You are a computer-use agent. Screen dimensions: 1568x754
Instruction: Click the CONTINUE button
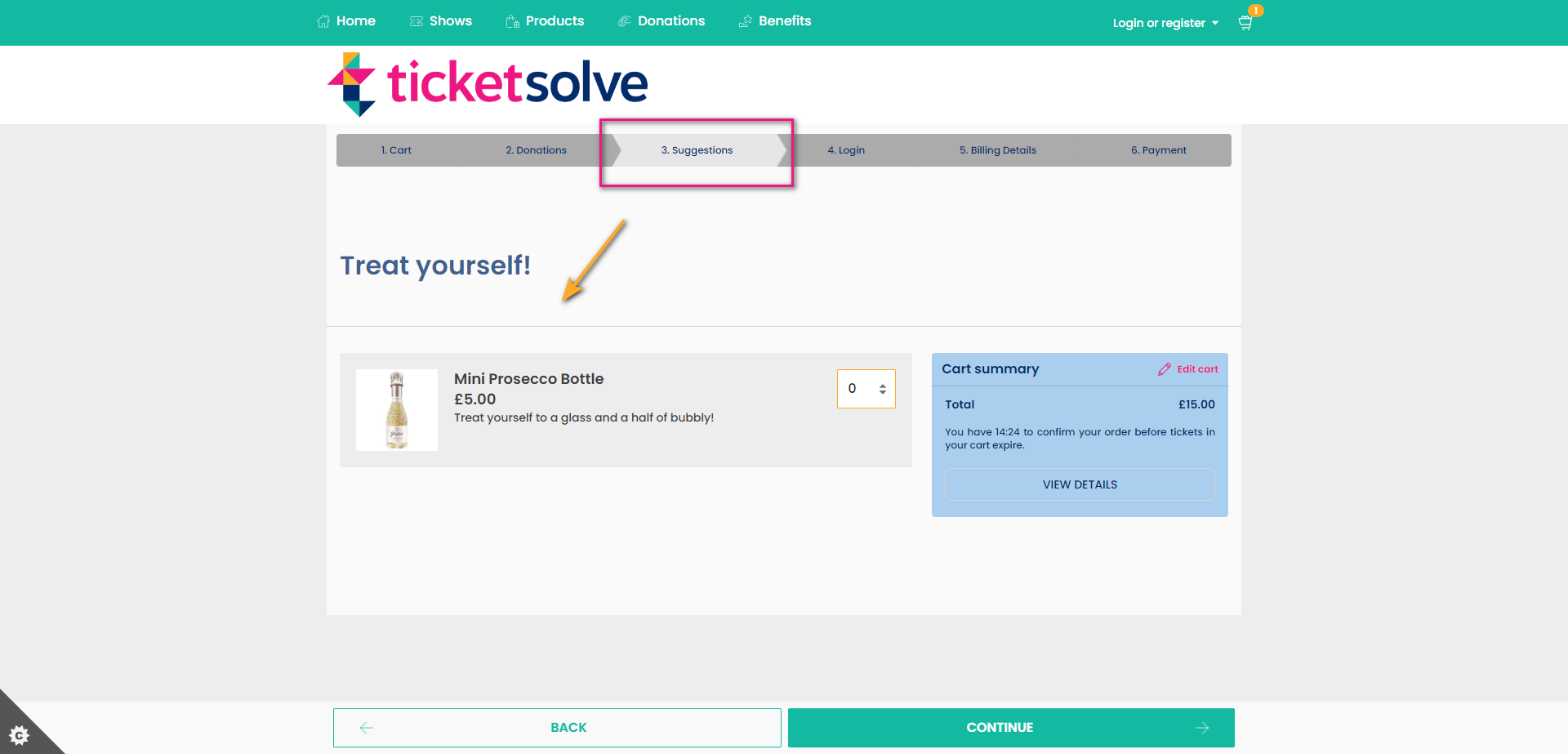pyautogui.click(x=1011, y=728)
